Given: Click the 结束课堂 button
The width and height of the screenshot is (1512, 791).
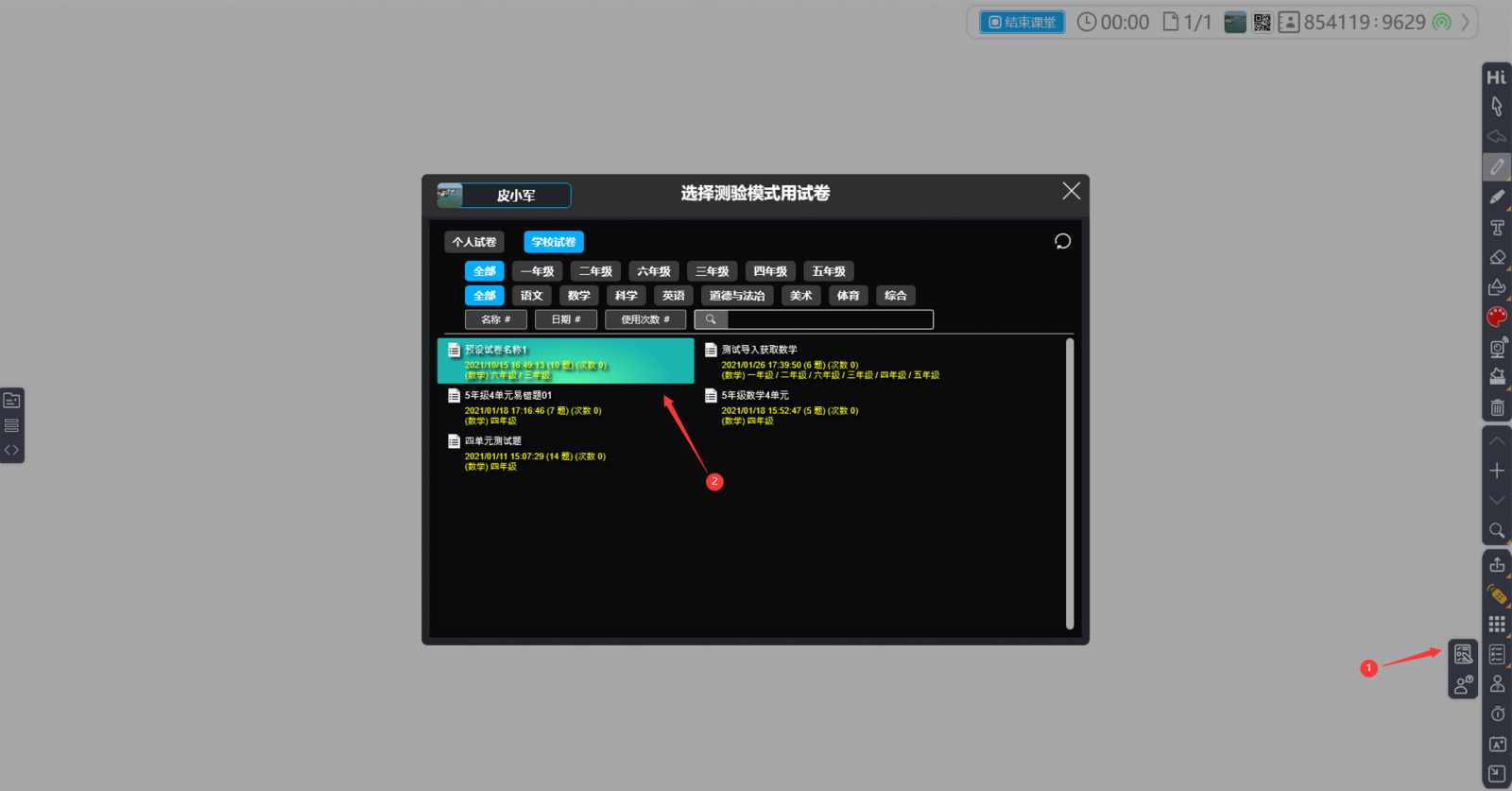Looking at the screenshot, I should click(1022, 23).
